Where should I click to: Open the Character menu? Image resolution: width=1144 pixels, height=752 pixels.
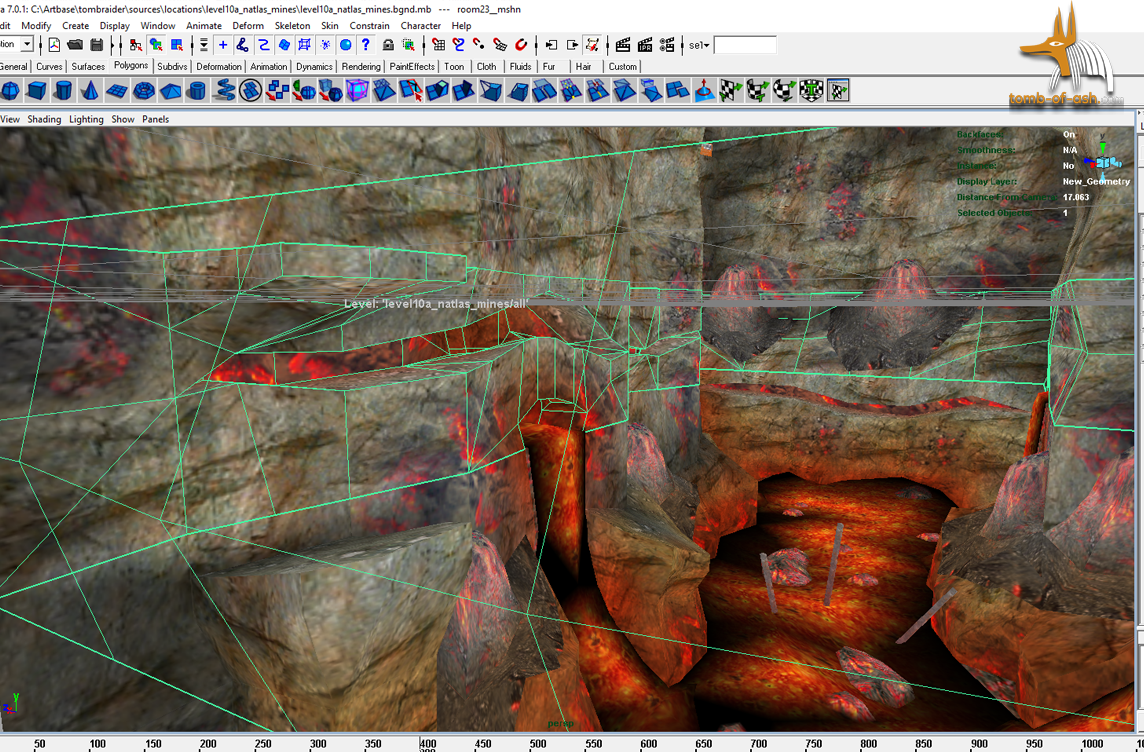[x=420, y=26]
